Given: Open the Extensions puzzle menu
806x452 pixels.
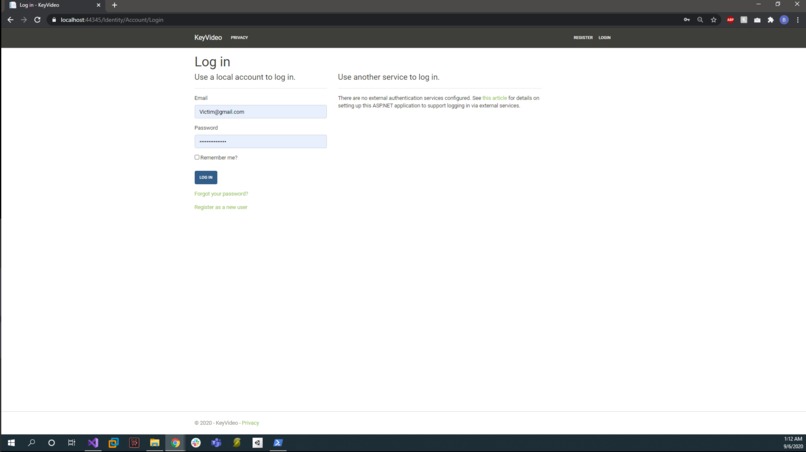Looking at the screenshot, I should coord(771,20).
